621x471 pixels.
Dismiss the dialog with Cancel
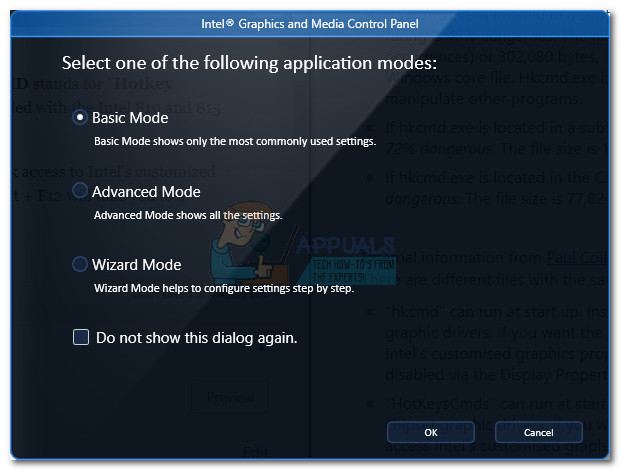tap(539, 432)
